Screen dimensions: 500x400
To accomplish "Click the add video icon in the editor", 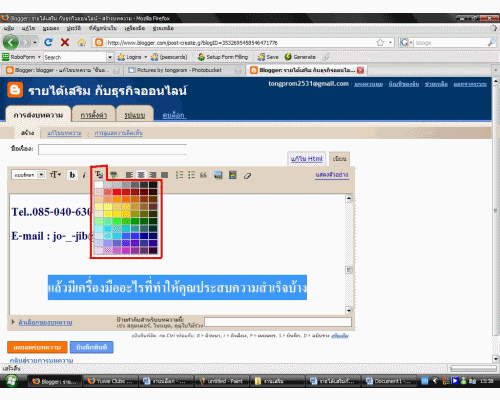I will point(233,175).
